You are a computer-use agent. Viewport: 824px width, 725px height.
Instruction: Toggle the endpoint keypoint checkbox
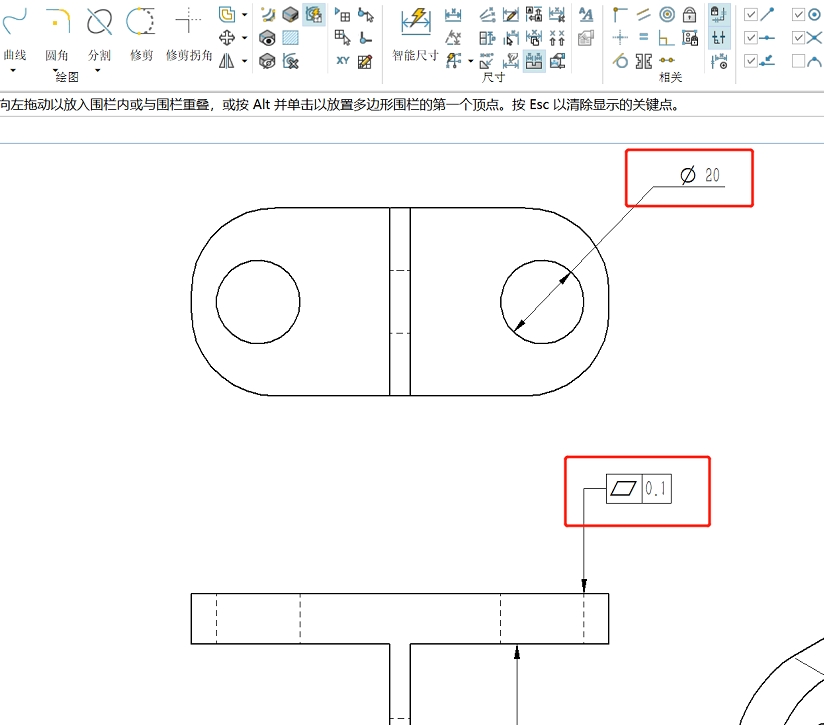point(752,14)
